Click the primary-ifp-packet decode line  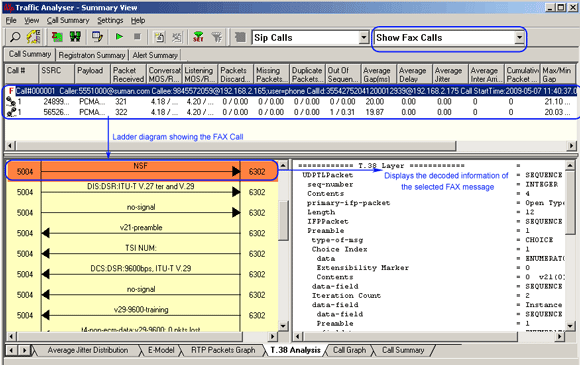(x=348, y=203)
